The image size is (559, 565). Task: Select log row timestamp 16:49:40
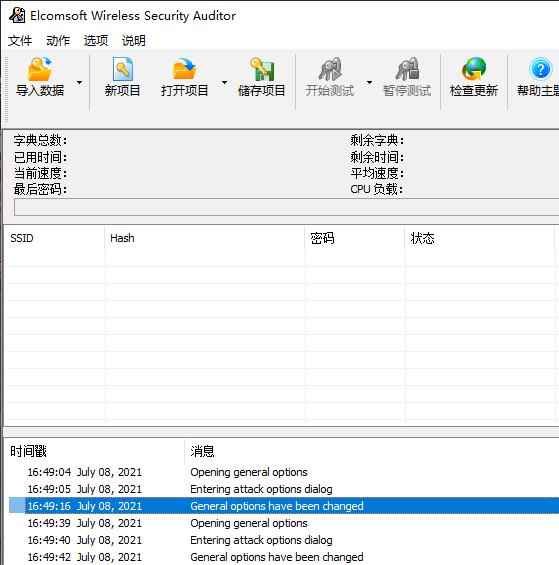(85, 540)
